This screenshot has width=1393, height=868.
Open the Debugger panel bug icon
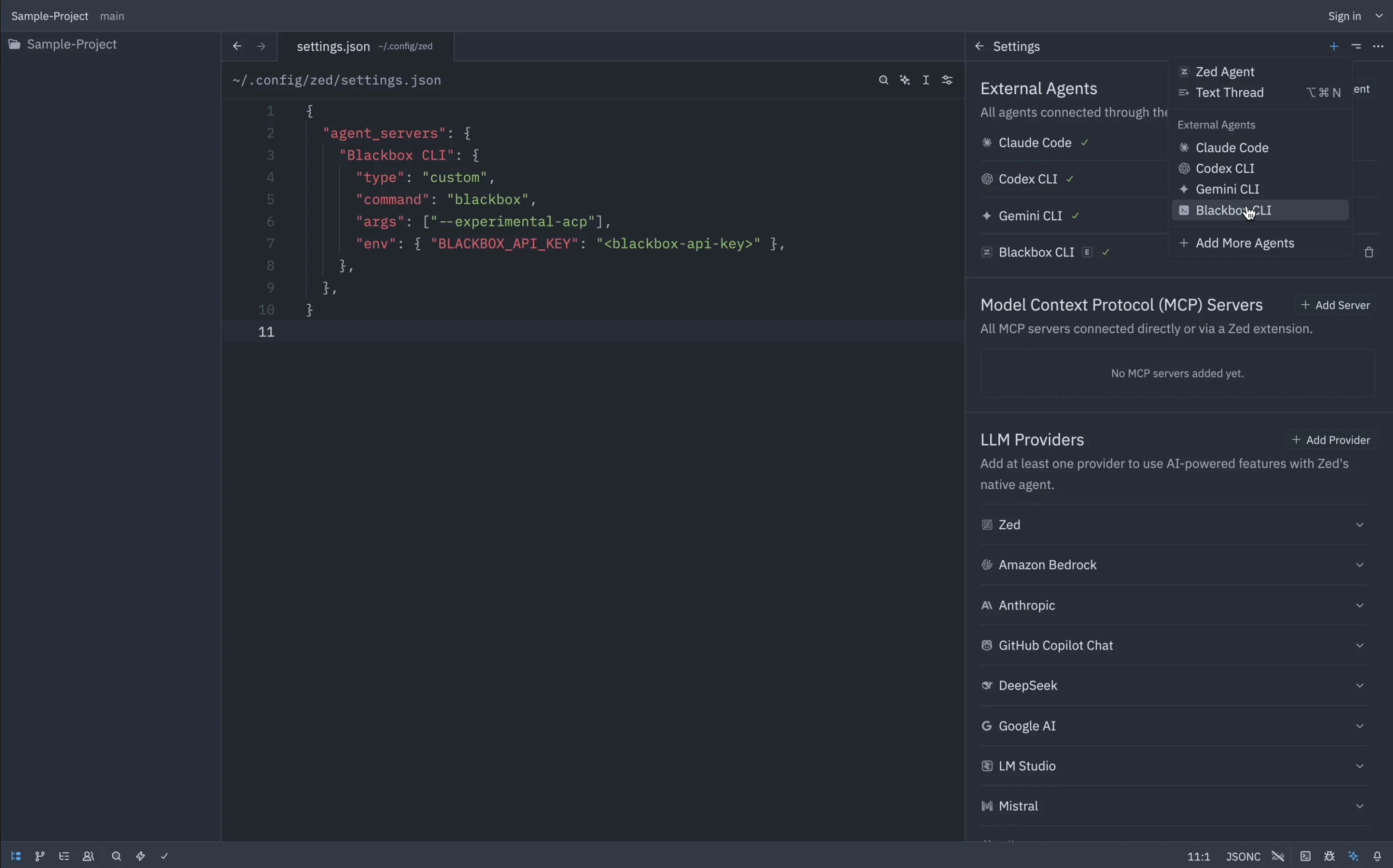1329,856
